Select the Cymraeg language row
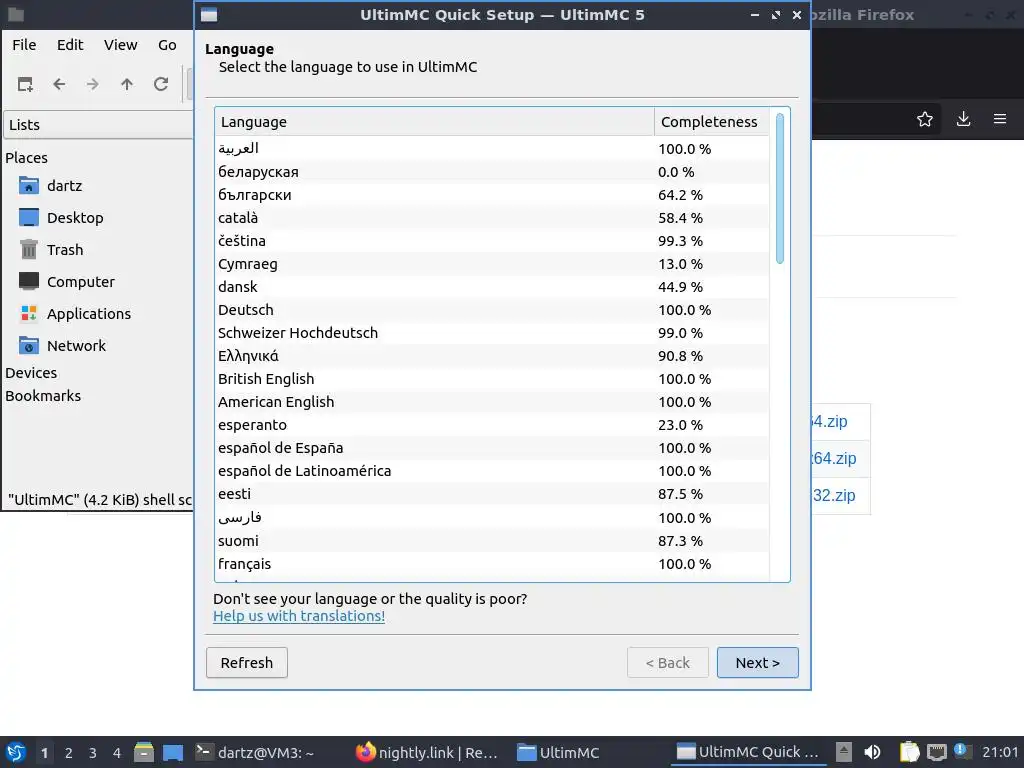 [x=492, y=264]
